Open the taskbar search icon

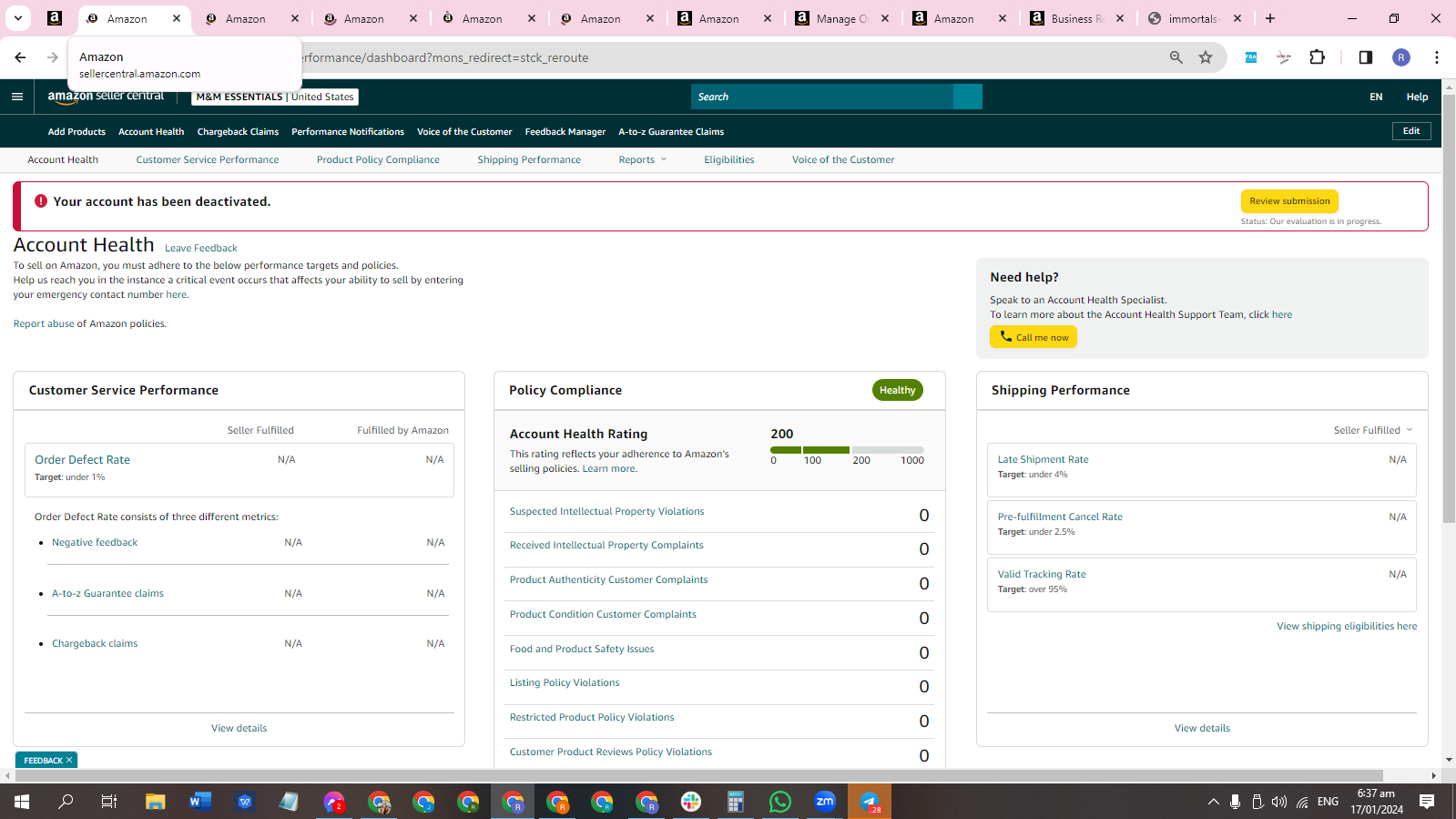(x=66, y=802)
